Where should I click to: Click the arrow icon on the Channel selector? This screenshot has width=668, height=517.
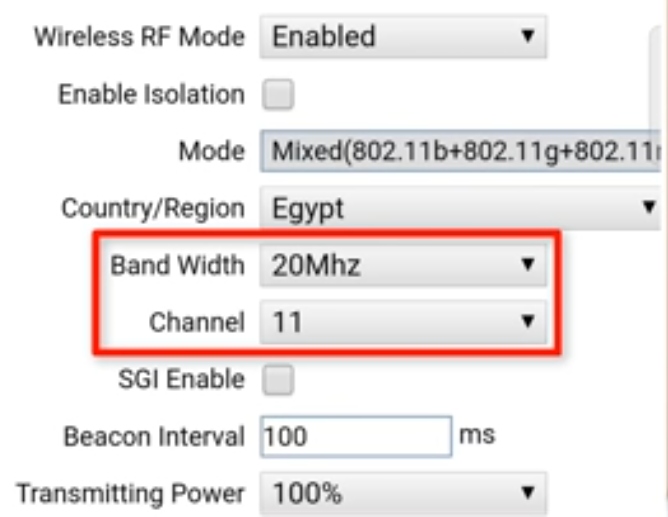click(x=528, y=322)
